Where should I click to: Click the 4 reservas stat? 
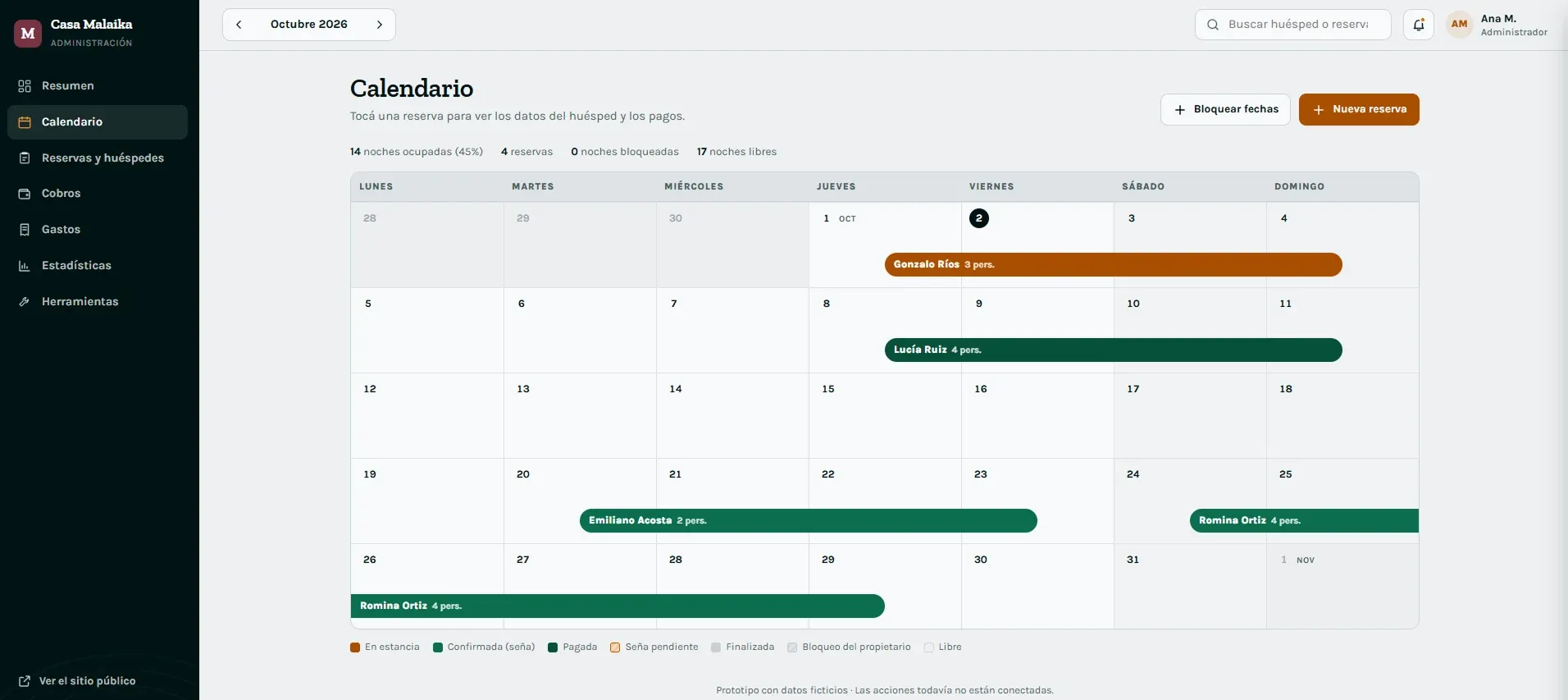(526, 152)
